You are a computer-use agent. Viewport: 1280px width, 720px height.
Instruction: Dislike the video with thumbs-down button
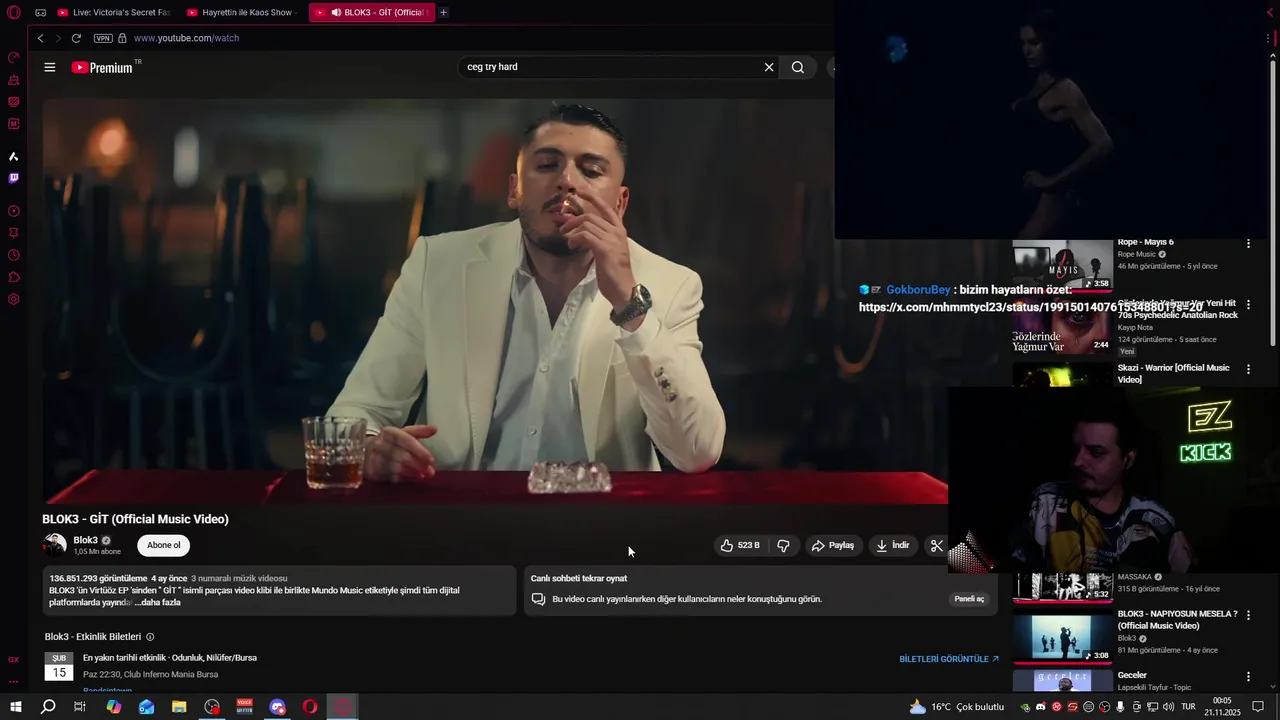point(783,545)
